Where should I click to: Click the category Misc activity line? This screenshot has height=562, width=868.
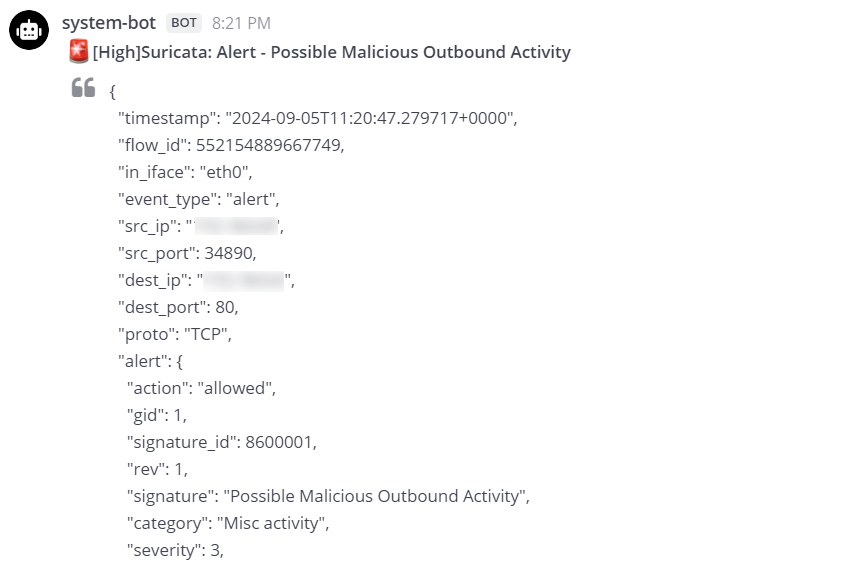(227, 523)
